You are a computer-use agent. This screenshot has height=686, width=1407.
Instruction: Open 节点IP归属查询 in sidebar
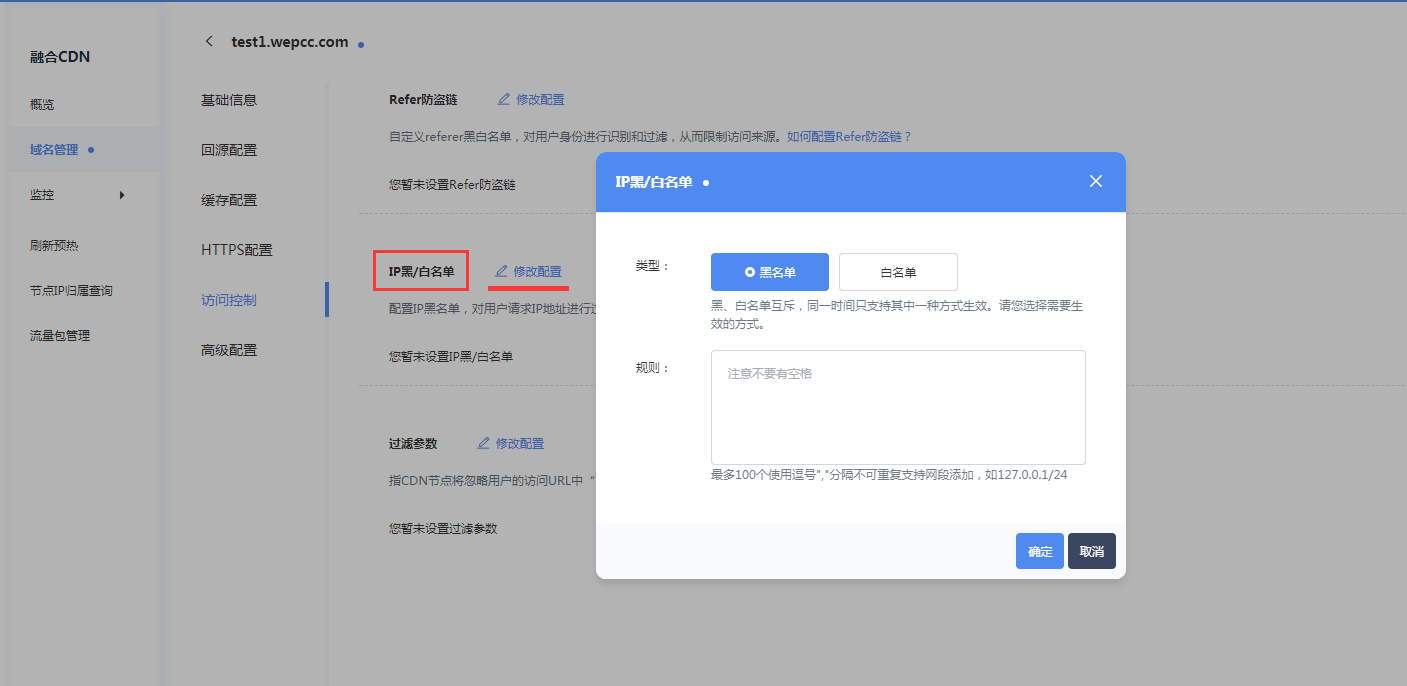[x=71, y=291]
